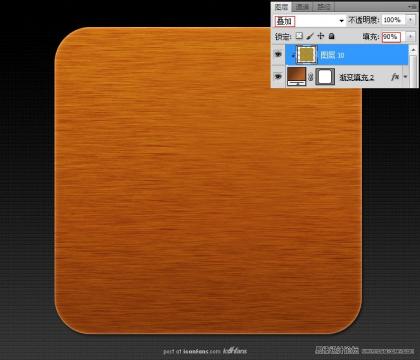Screen dimensions: 420x360
Task: Click the fx icon on 渐变填充 2
Action: pyautogui.click(x=395, y=77)
